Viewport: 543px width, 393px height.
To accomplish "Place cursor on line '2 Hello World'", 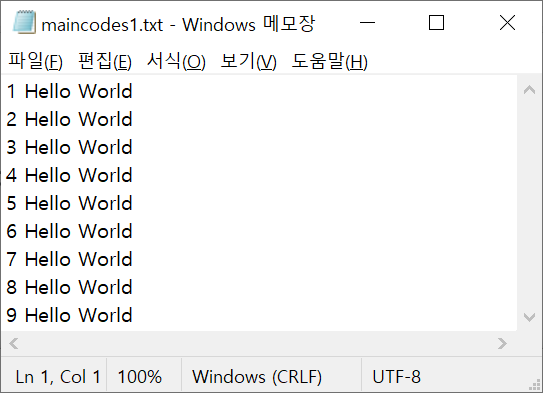I will (70, 119).
